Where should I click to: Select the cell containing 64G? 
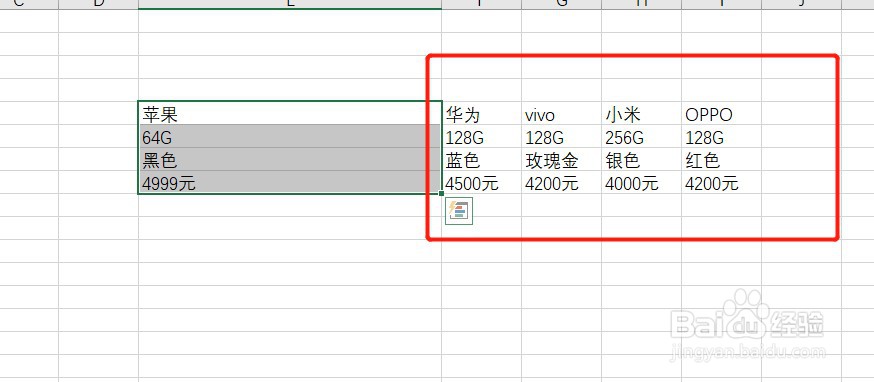pos(290,136)
